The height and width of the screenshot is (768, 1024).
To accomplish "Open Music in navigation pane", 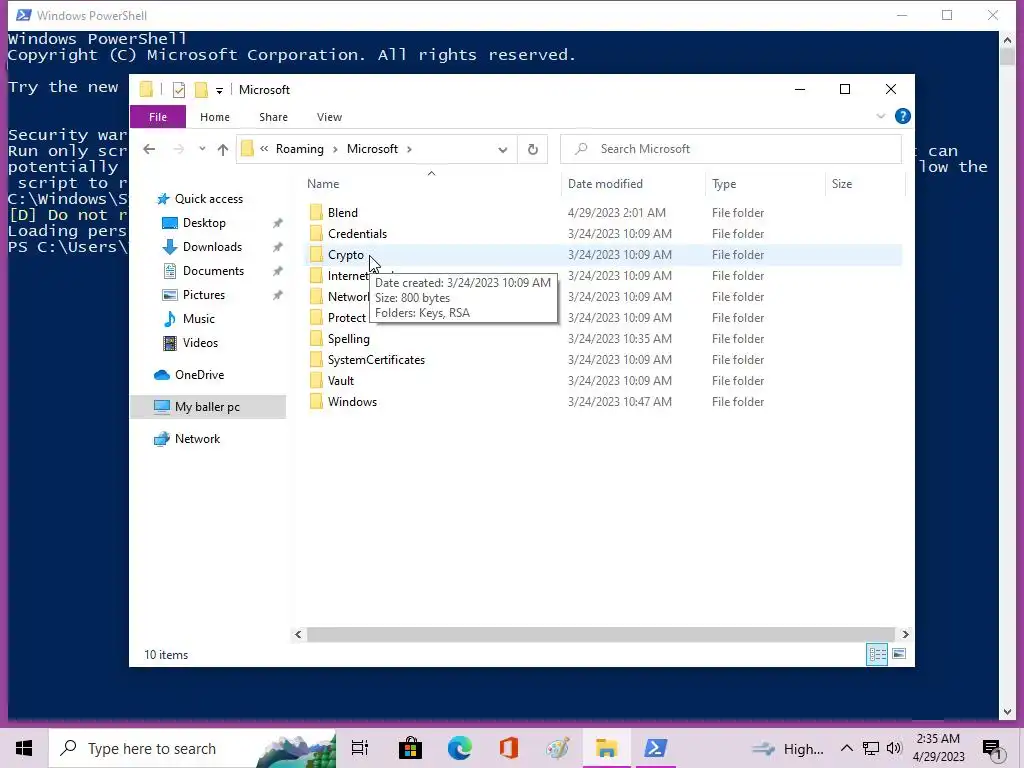I will click(199, 319).
